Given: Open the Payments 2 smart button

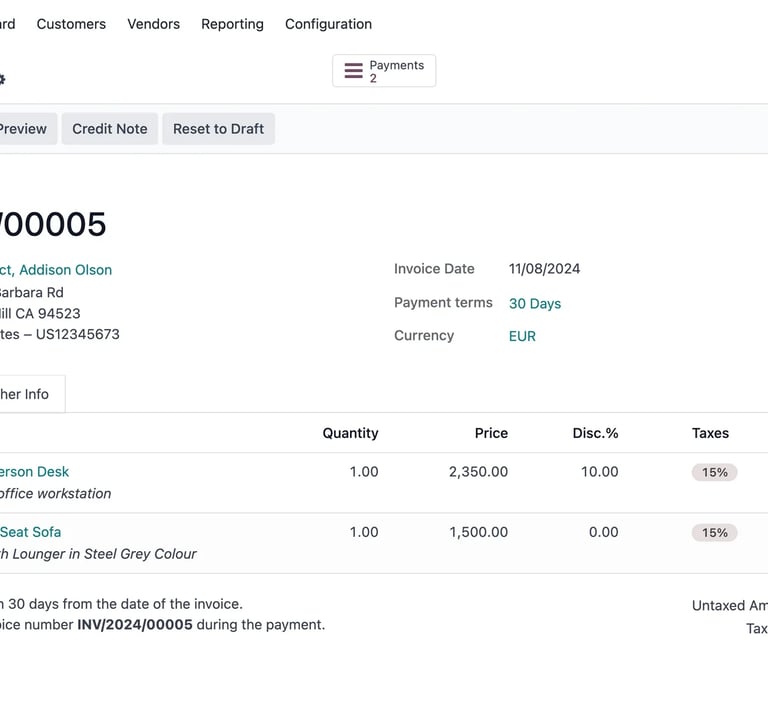Looking at the screenshot, I should [x=384, y=71].
